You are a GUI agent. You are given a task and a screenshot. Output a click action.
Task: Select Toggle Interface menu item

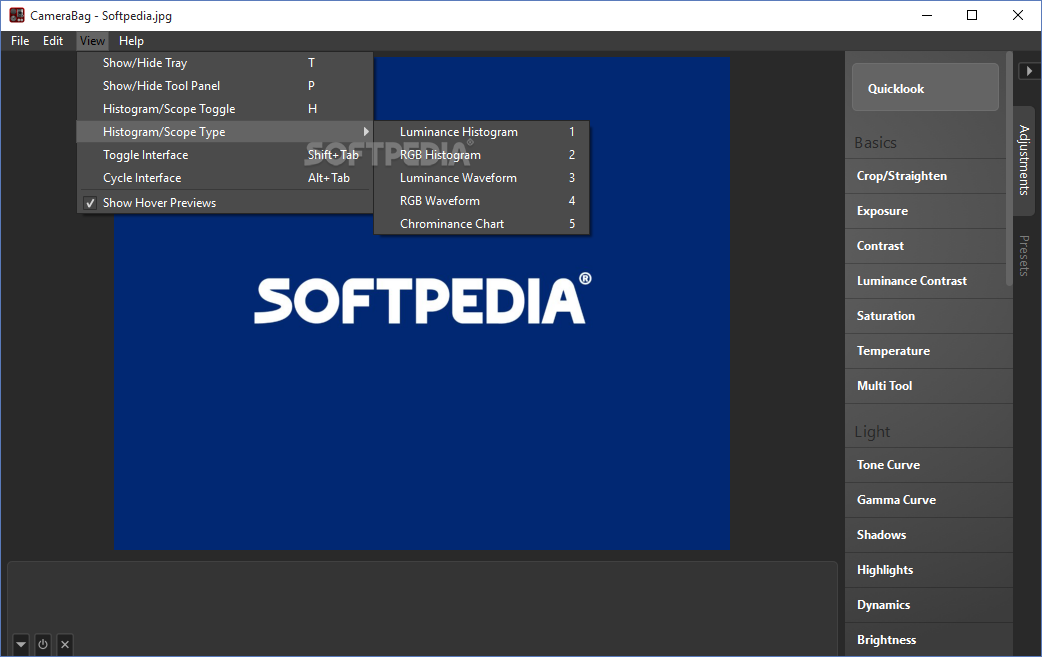225,155
